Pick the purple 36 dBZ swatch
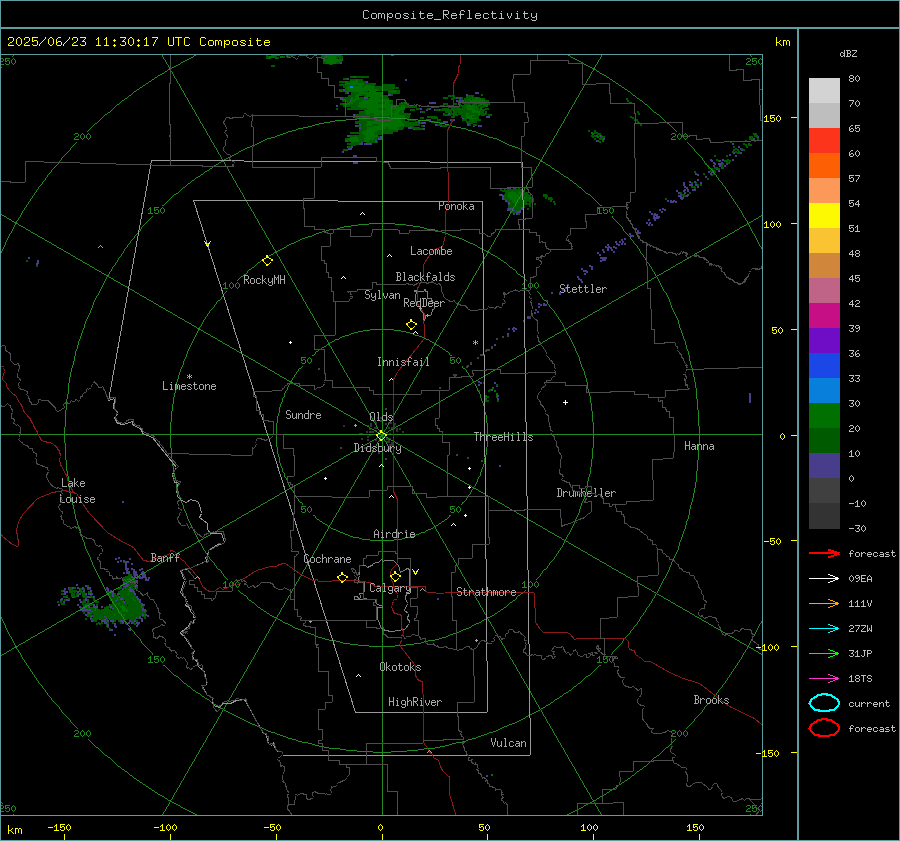 pos(824,340)
